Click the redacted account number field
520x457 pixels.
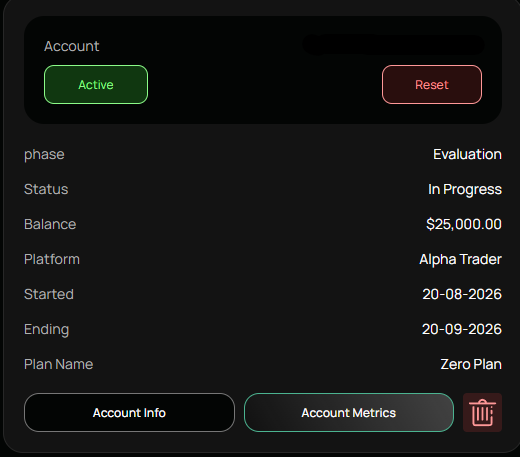coord(393,45)
